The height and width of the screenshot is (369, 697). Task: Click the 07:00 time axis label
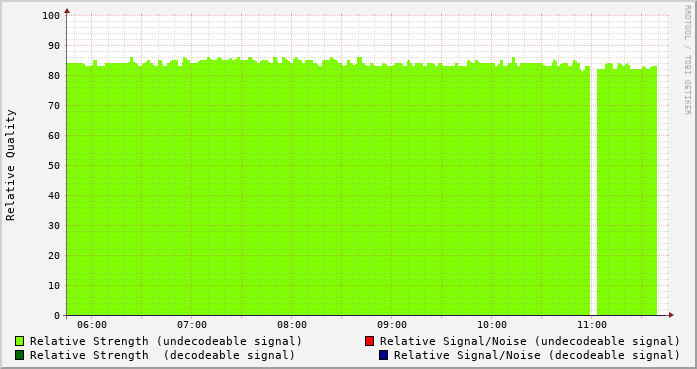click(x=192, y=325)
